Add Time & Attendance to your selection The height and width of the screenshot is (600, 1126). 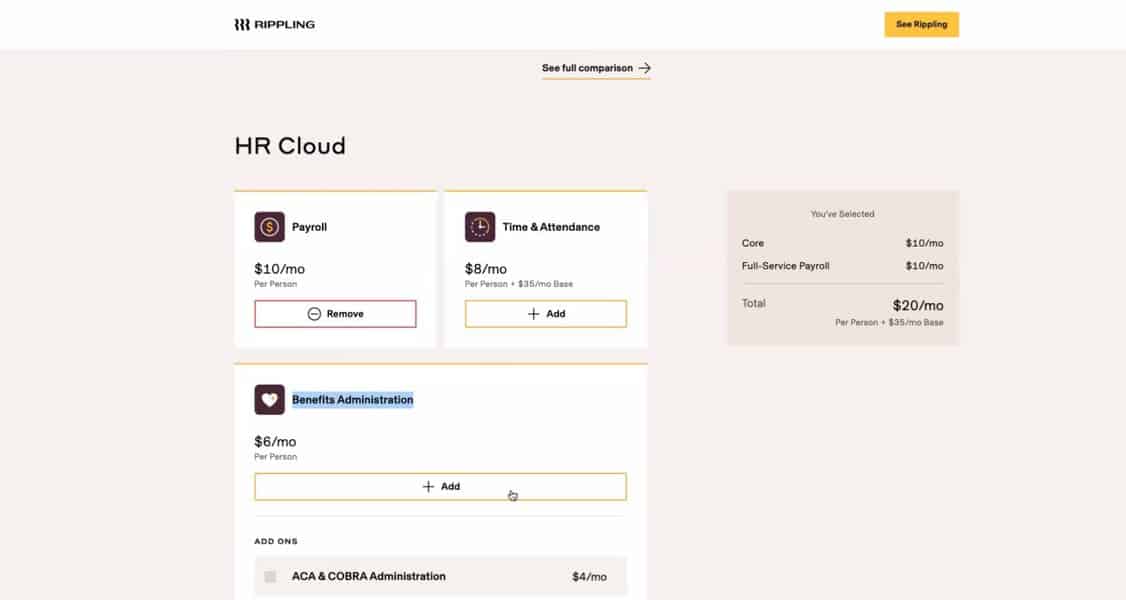pyautogui.click(x=545, y=313)
